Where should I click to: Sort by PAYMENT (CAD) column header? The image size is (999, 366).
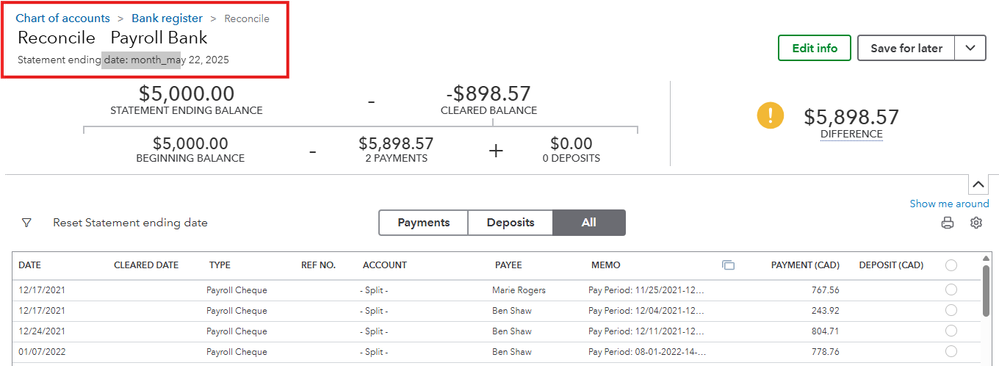click(x=805, y=265)
